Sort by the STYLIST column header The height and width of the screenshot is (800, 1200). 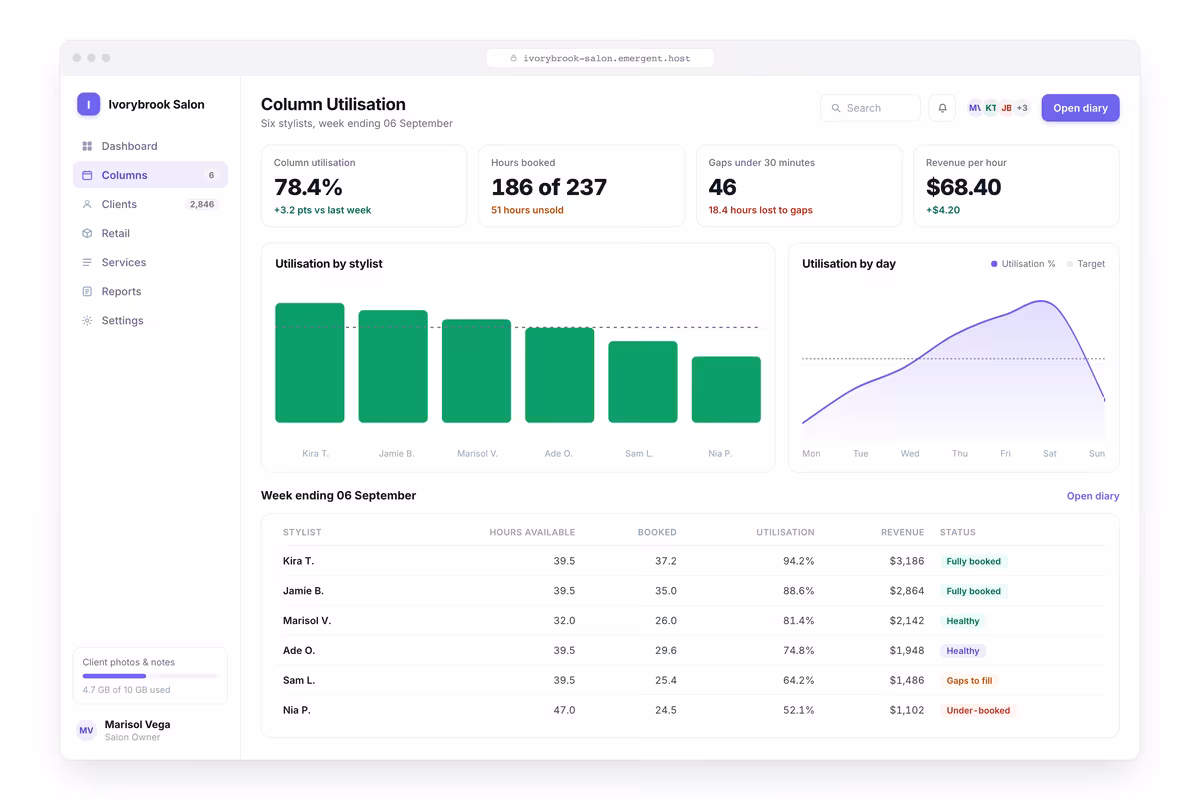pyautogui.click(x=302, y=532)
